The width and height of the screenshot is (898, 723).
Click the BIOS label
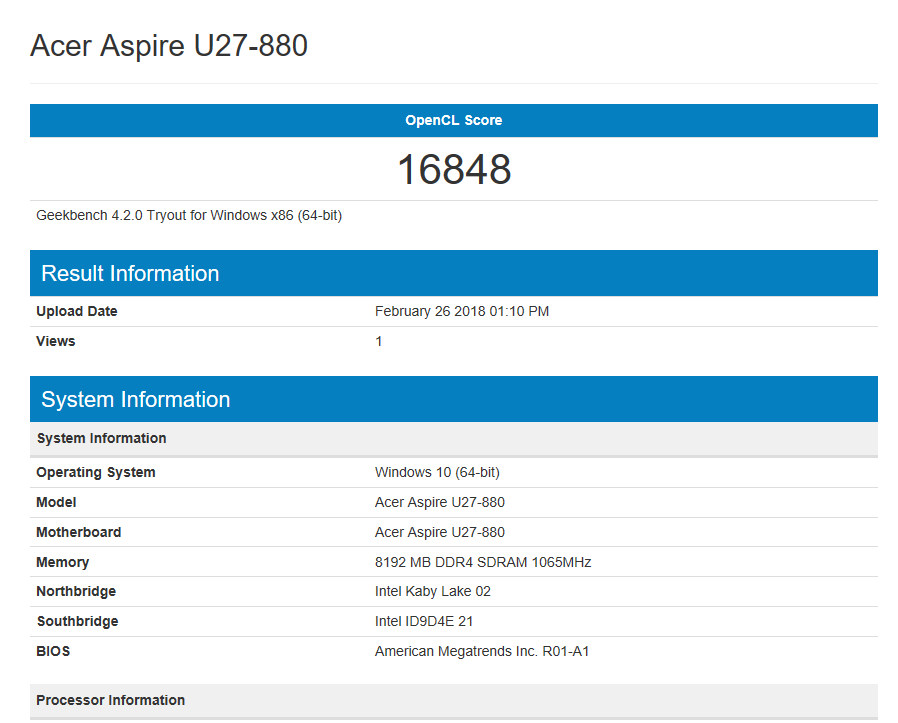[53, 651]
